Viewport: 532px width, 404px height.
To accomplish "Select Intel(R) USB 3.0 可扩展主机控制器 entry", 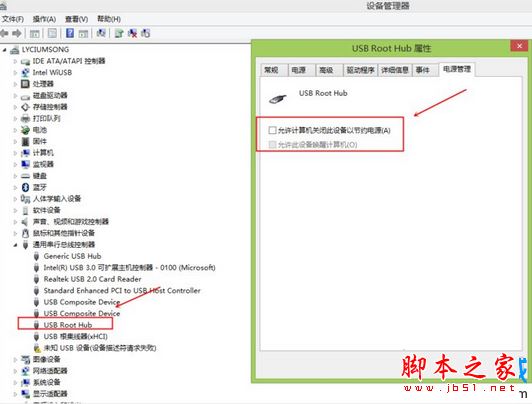I will pyautogui.click(x=130, y=268).
